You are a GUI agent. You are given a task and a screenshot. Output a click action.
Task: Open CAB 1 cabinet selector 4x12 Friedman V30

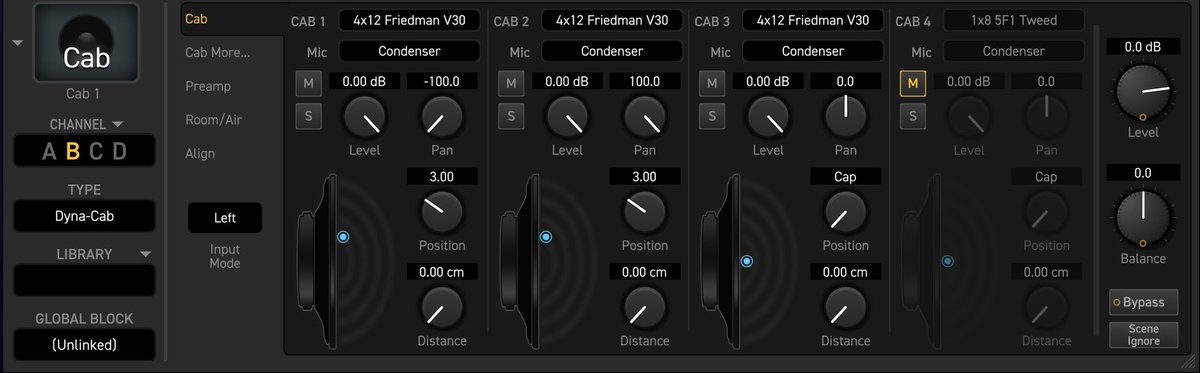pos(410,20)
